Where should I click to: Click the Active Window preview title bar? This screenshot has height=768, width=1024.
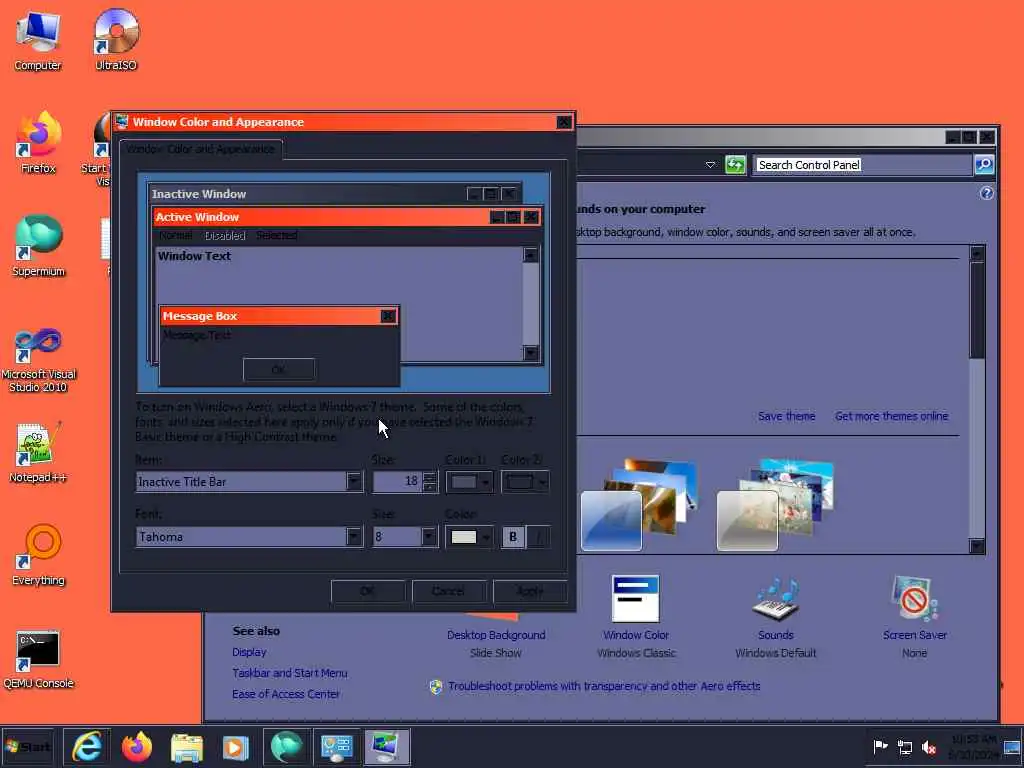(x=347, y=217)
